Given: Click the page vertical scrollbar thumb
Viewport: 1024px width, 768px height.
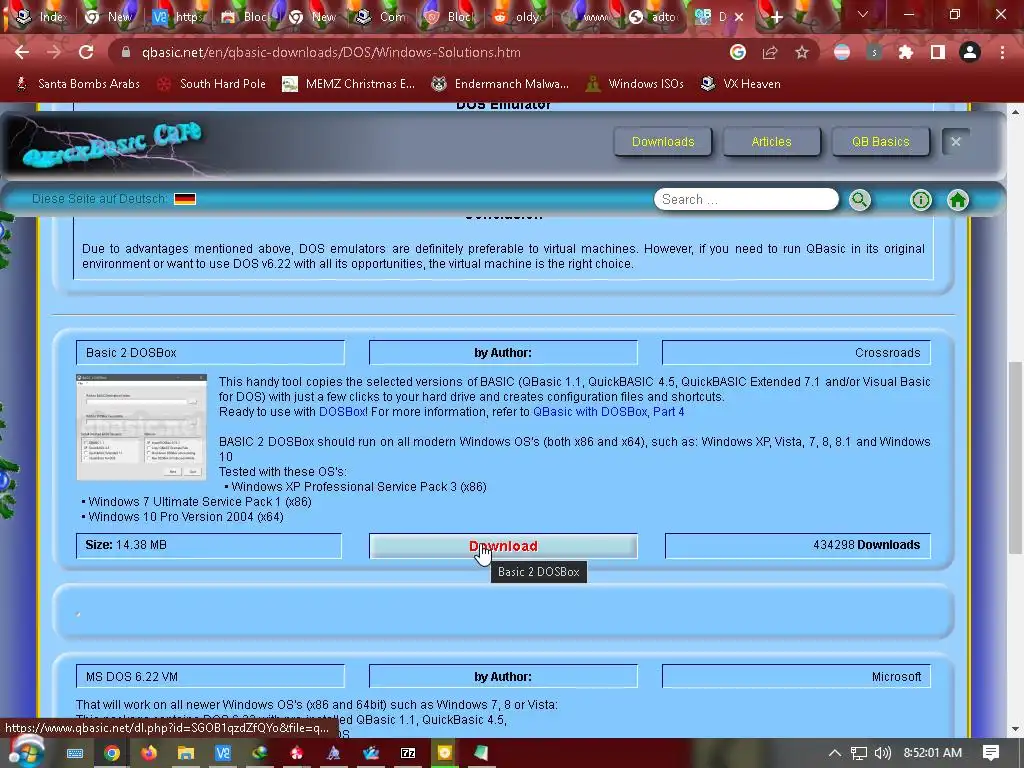Looking at the screenshot, I should pyautogui.click(x=1015, y=457).
